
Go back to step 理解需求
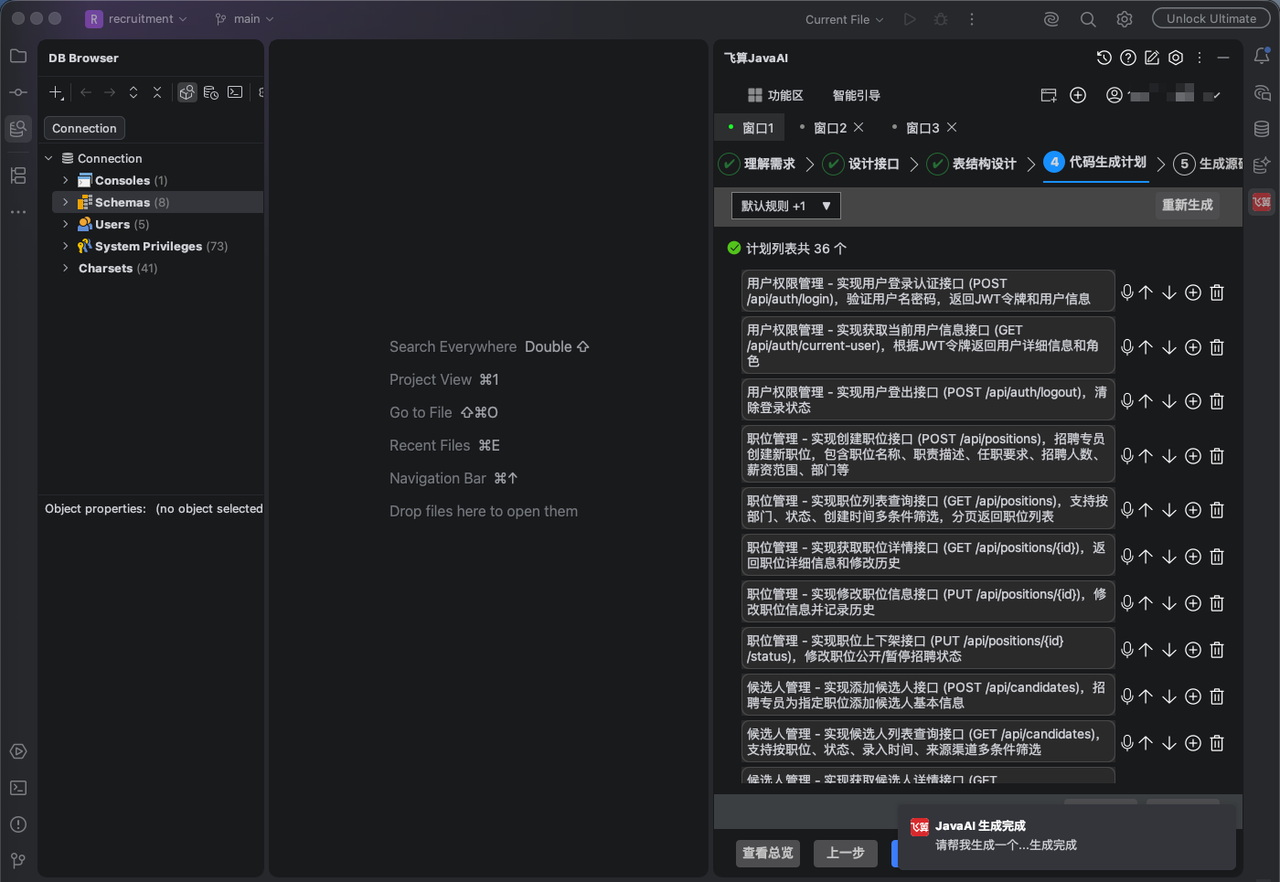757,164
